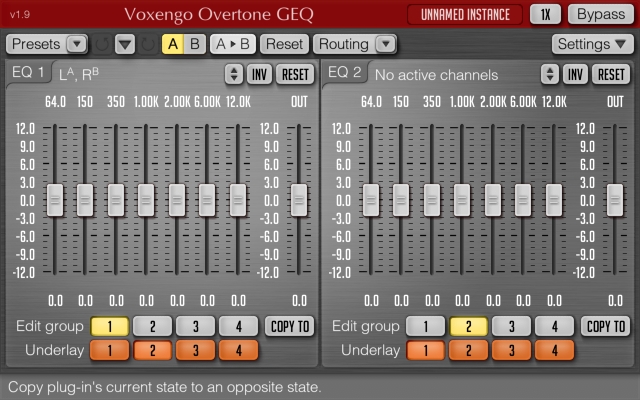This screenshot has width=640, height=400.
Task: Open the undo history dropdown arrow
Action: [x=125, y=44]
